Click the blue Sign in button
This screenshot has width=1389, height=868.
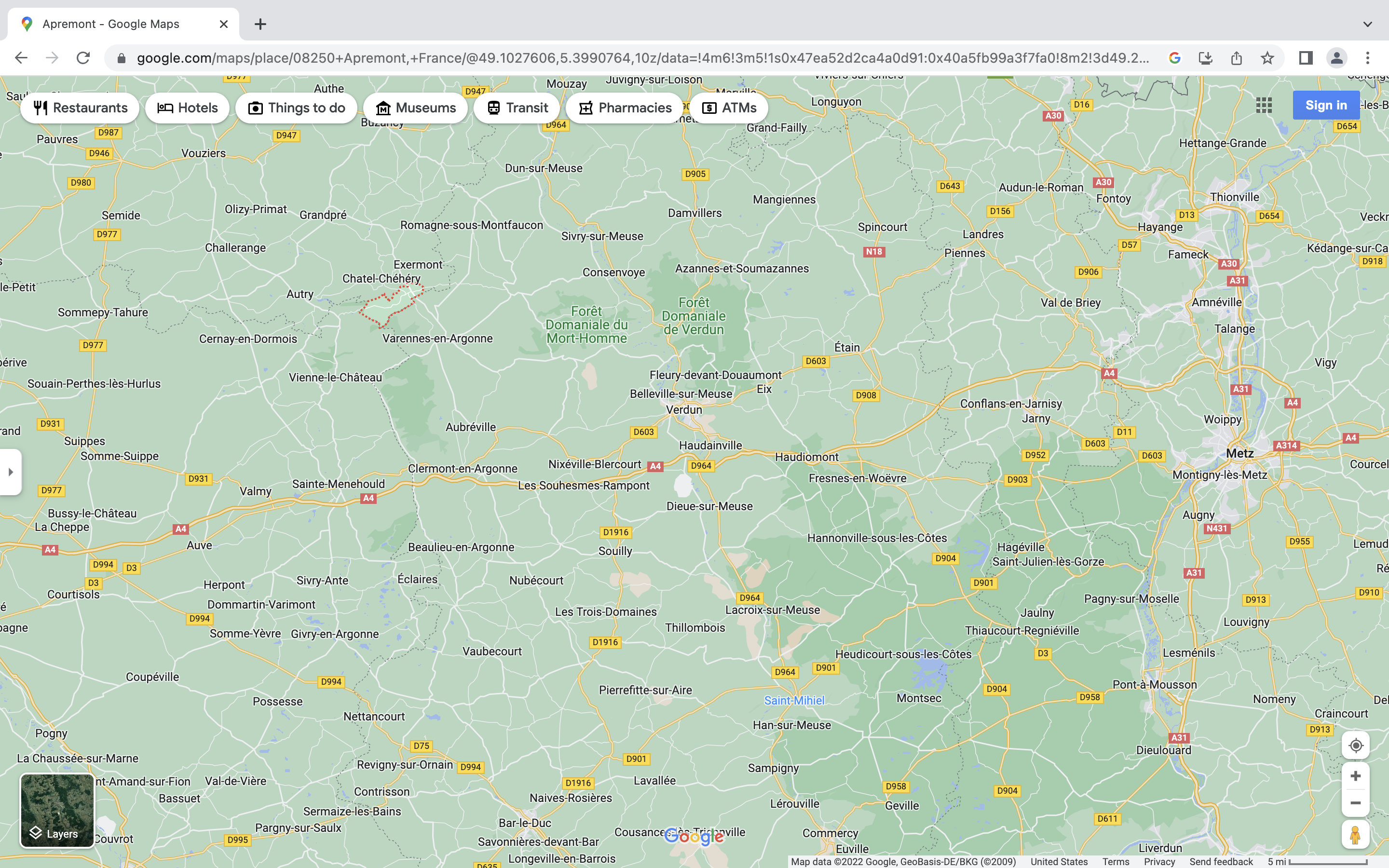click(1325, 105)
